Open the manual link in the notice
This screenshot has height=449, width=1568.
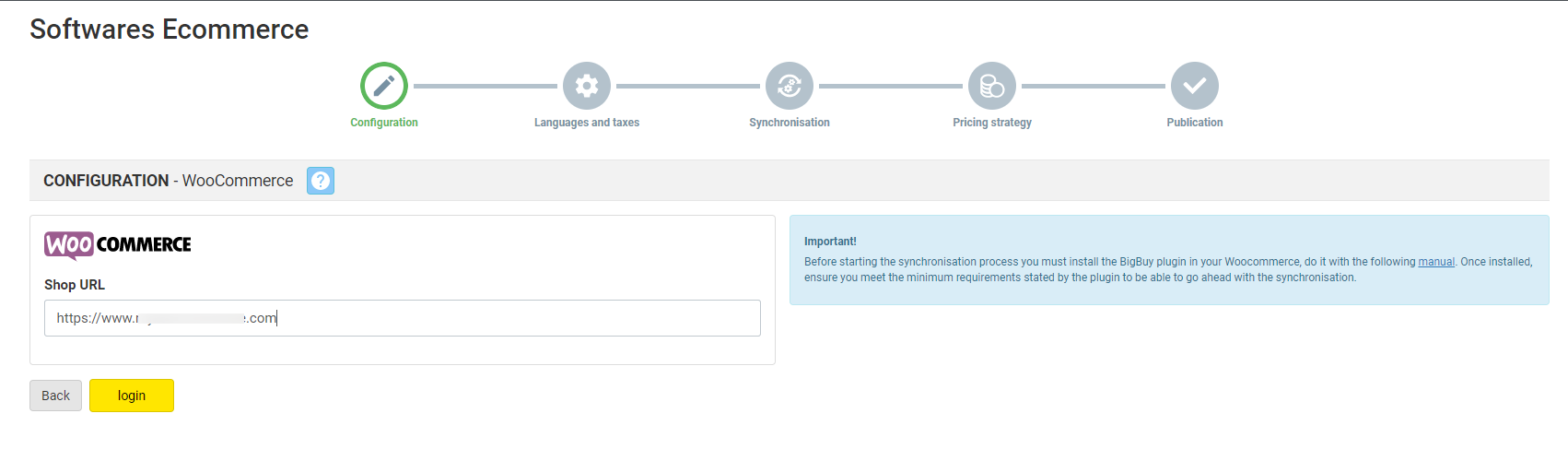point(1436,262)
